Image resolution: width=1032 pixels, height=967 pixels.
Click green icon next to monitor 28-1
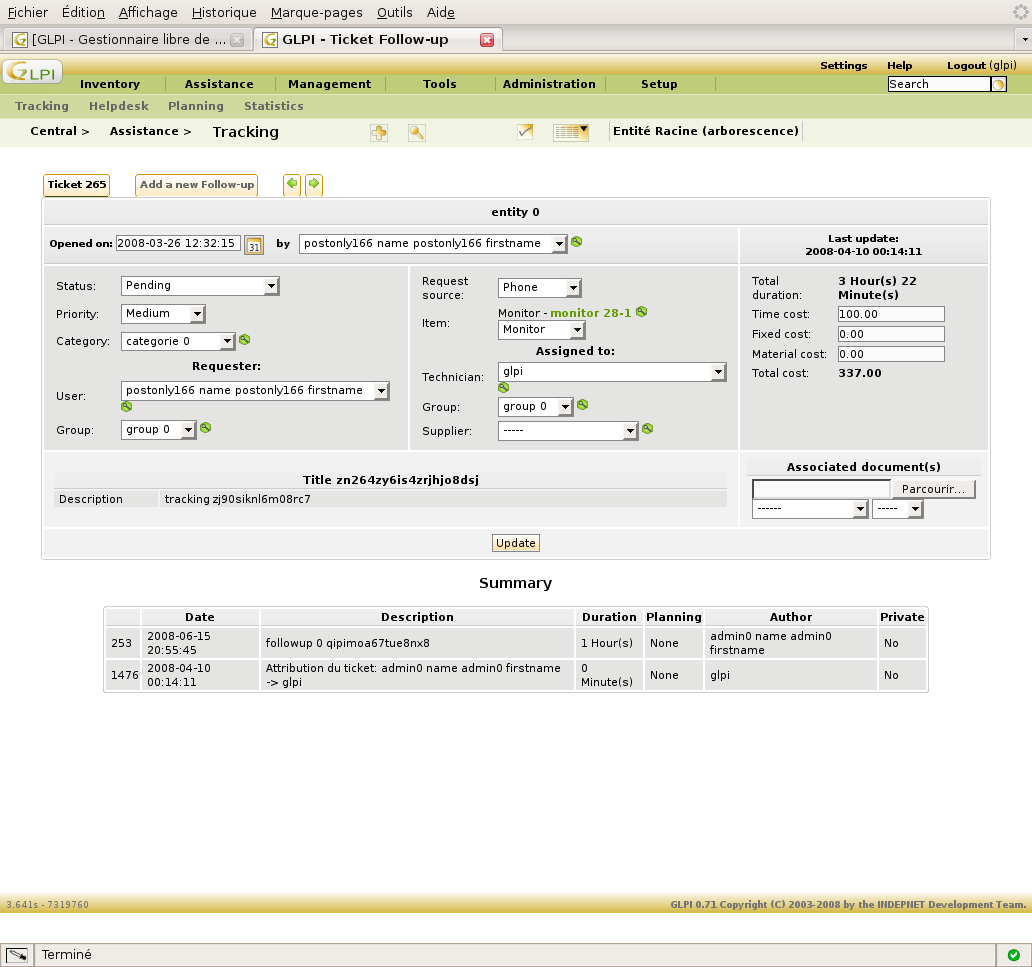[642, 311]
